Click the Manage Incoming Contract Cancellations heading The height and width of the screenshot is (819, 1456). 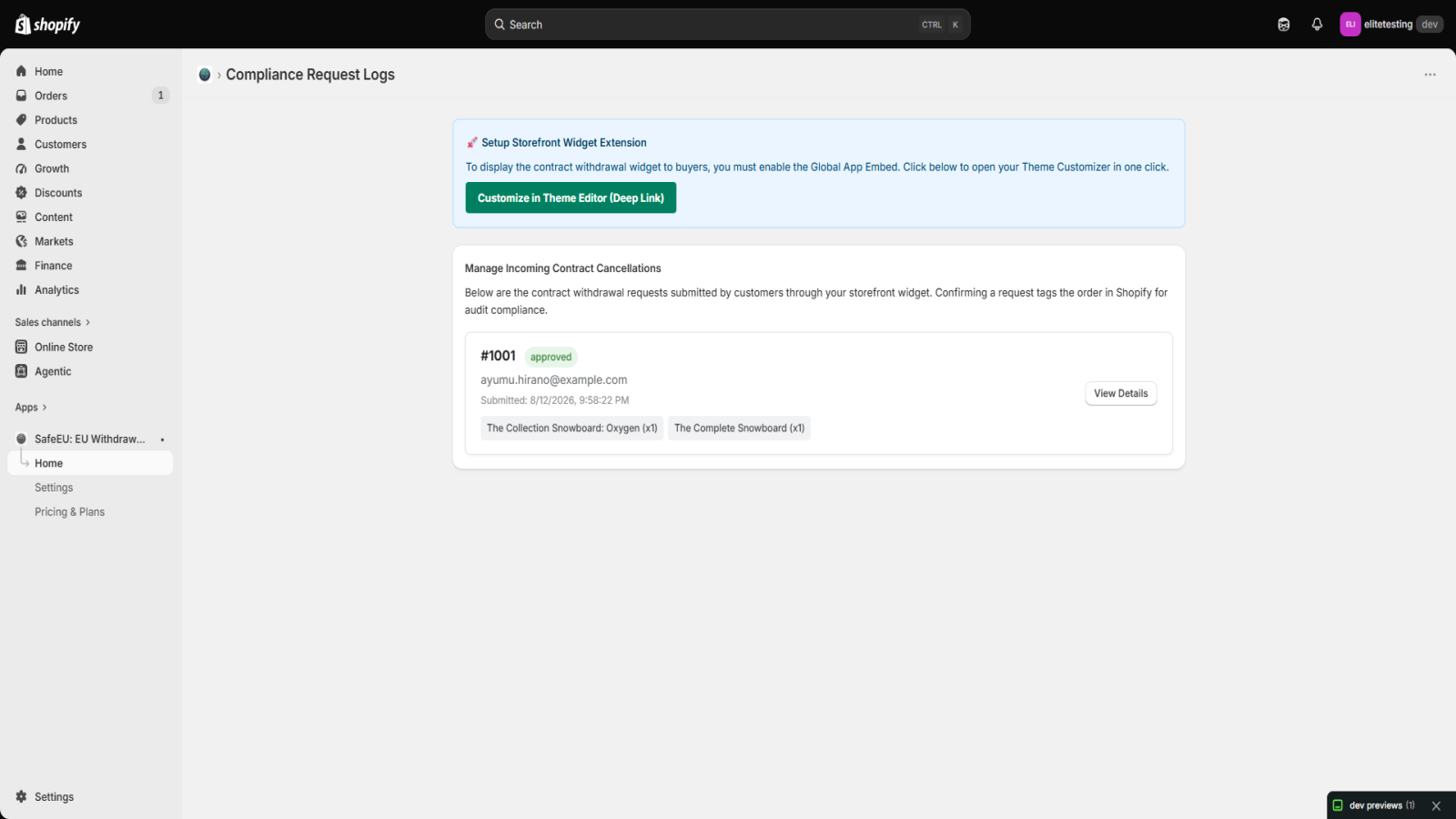tap(562, 268)
